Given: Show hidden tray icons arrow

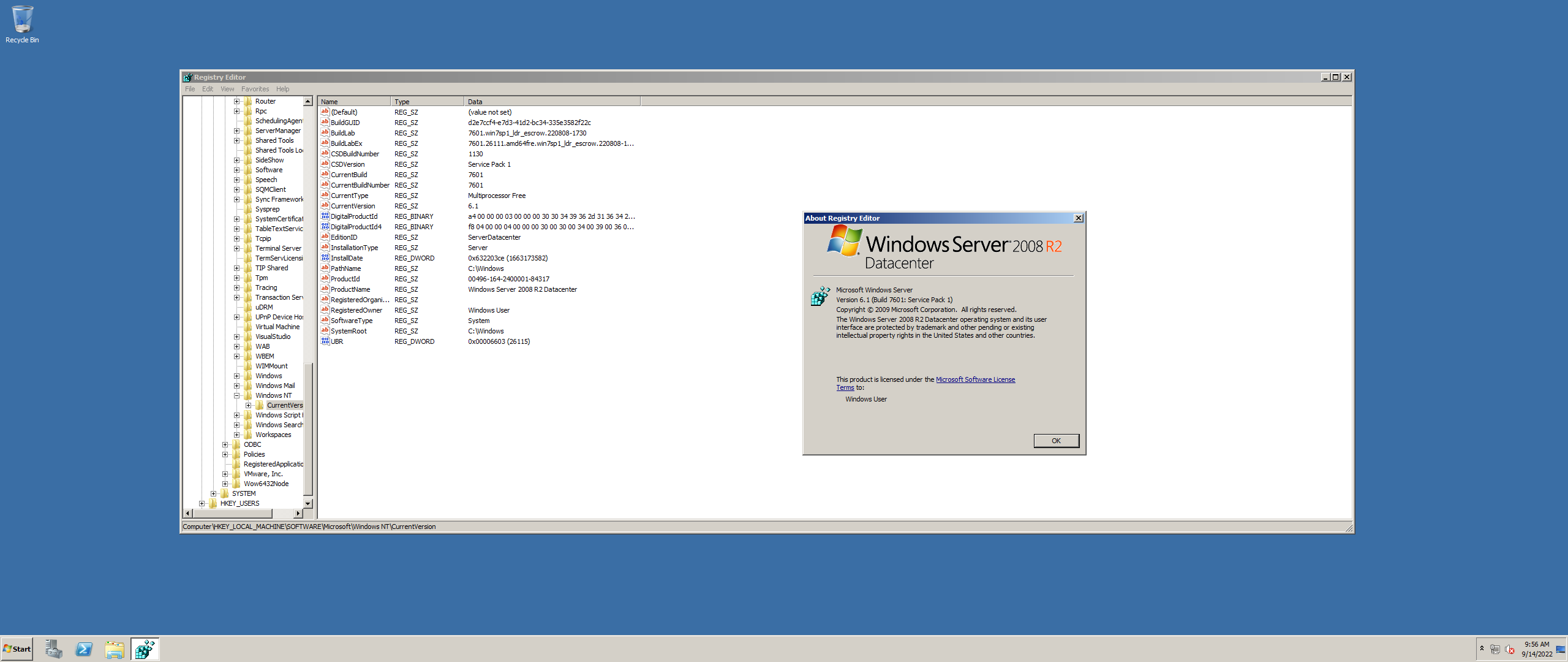Looking at the screenshot, I should point(1482,649).
